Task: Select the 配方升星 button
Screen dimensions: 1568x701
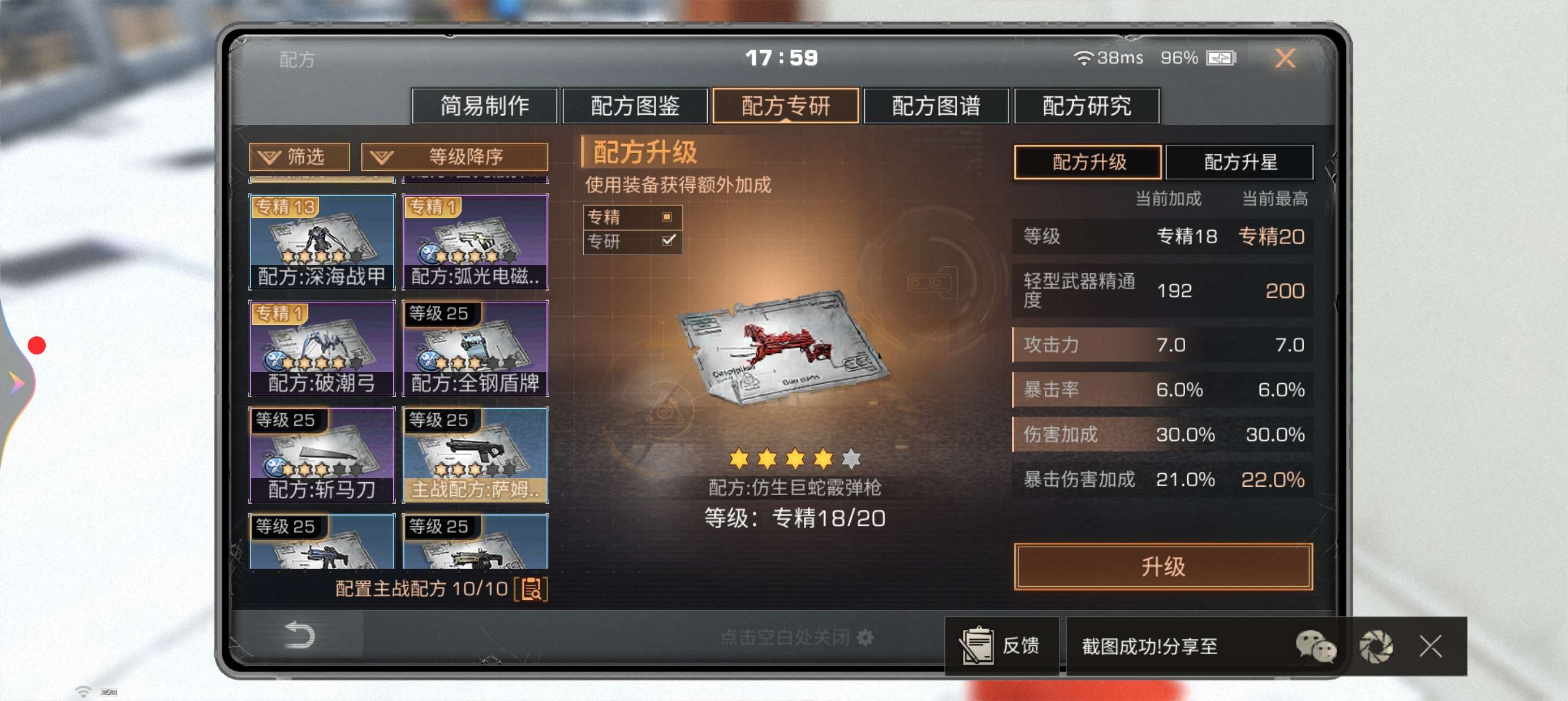Action: (1239, 162)
